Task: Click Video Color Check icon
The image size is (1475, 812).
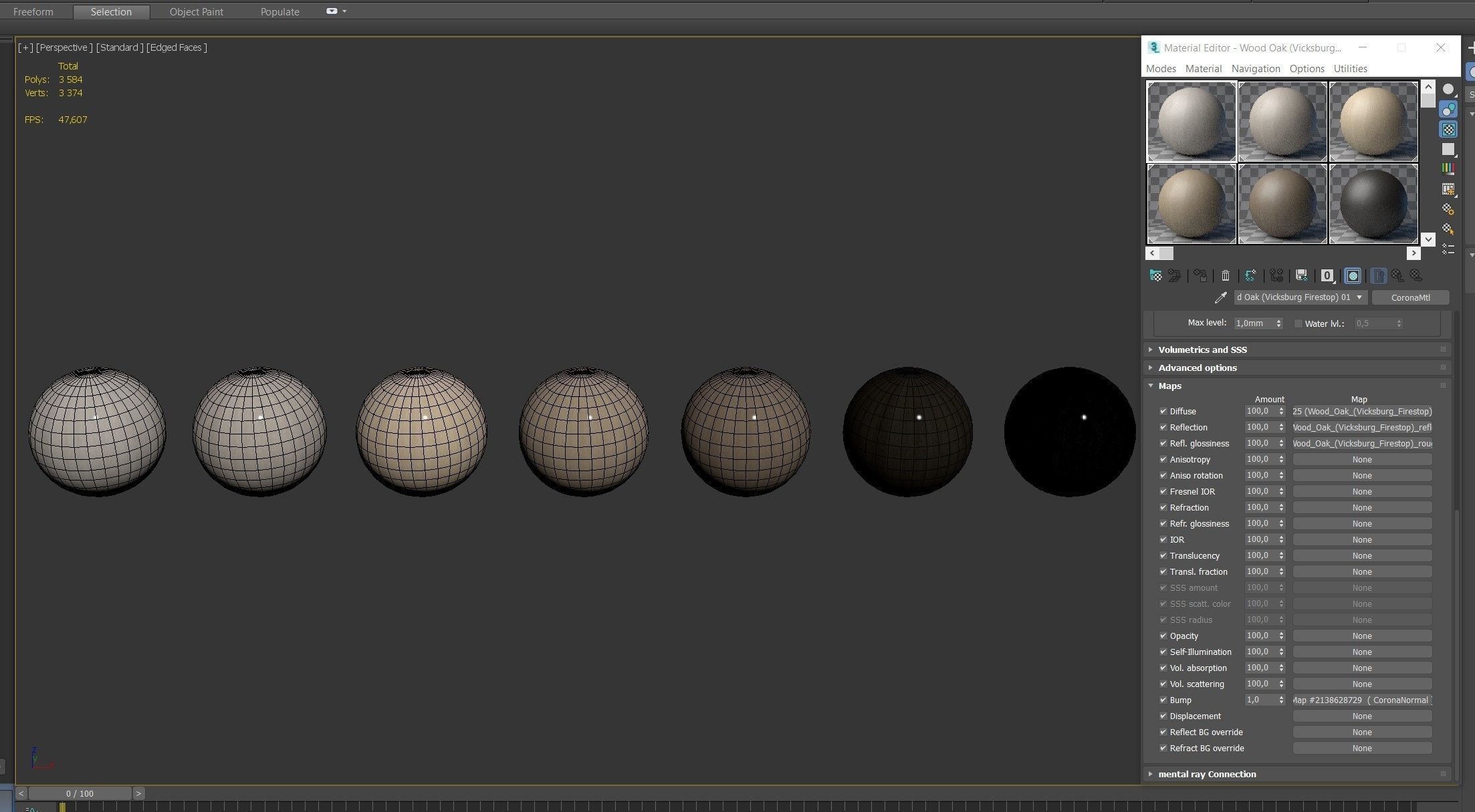Action: pyautogui.click(x=1448, y=169)
